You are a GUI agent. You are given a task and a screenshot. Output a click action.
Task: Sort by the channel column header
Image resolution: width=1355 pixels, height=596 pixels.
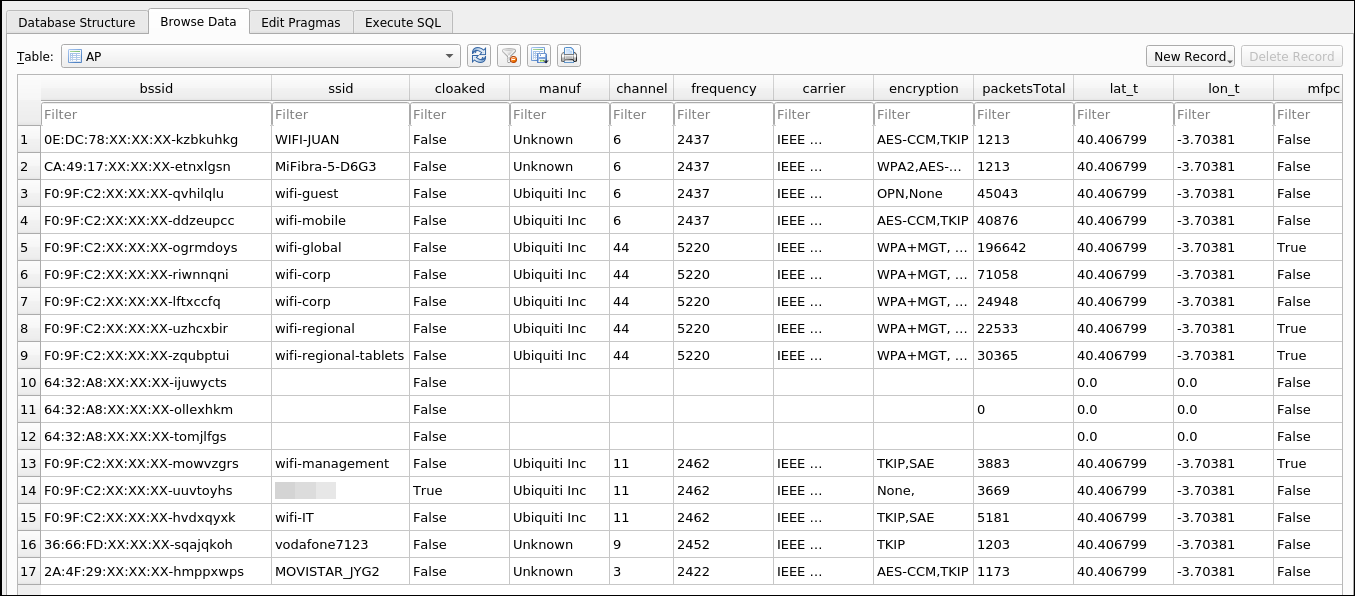(x=641, y=88)
